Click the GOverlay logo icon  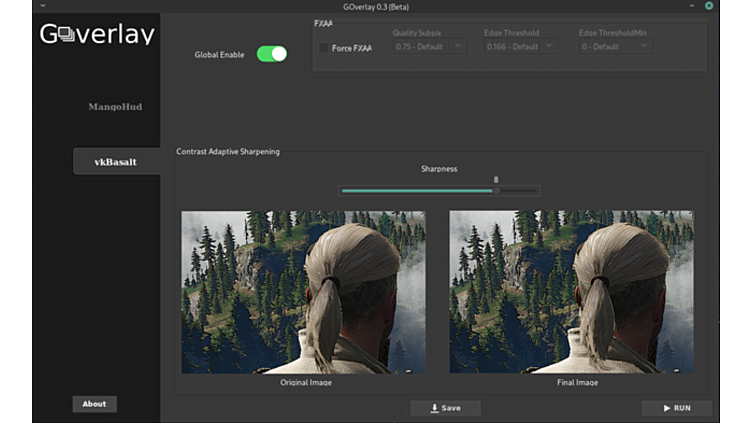[66, 35]
